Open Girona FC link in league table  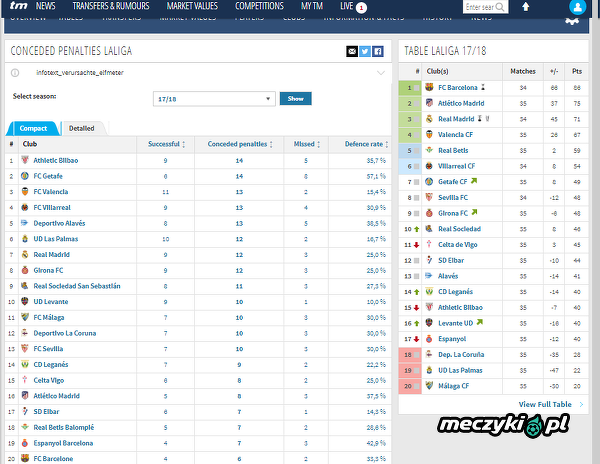coord(453,213)
